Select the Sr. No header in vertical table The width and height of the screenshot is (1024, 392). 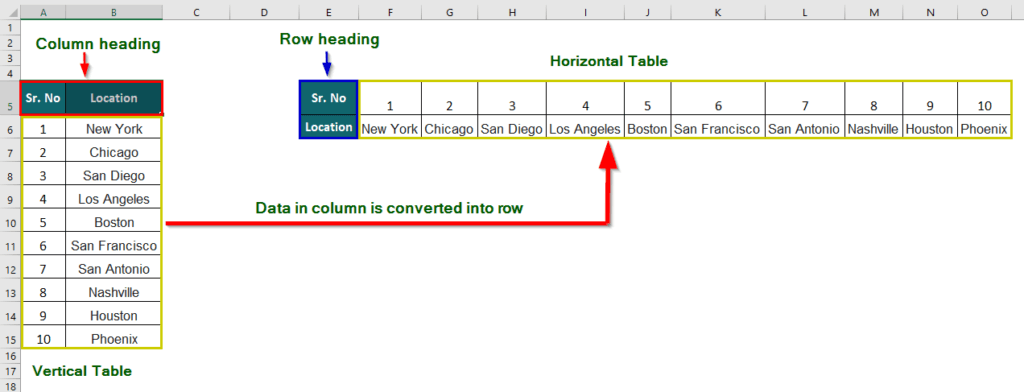[43, 98]
